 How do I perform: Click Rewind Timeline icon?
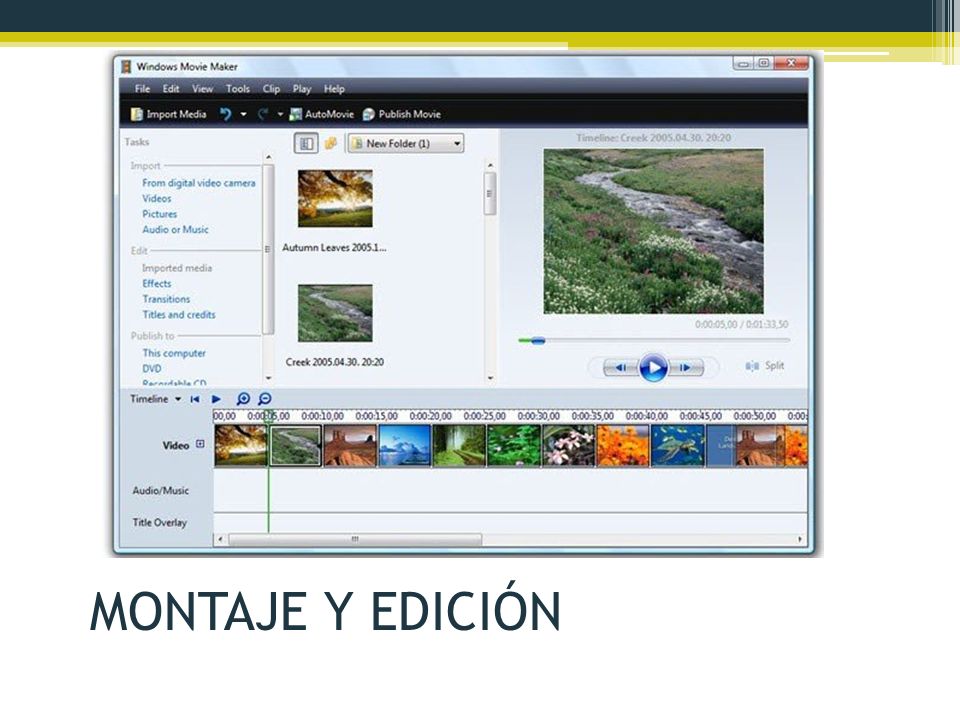coord(195,399)
